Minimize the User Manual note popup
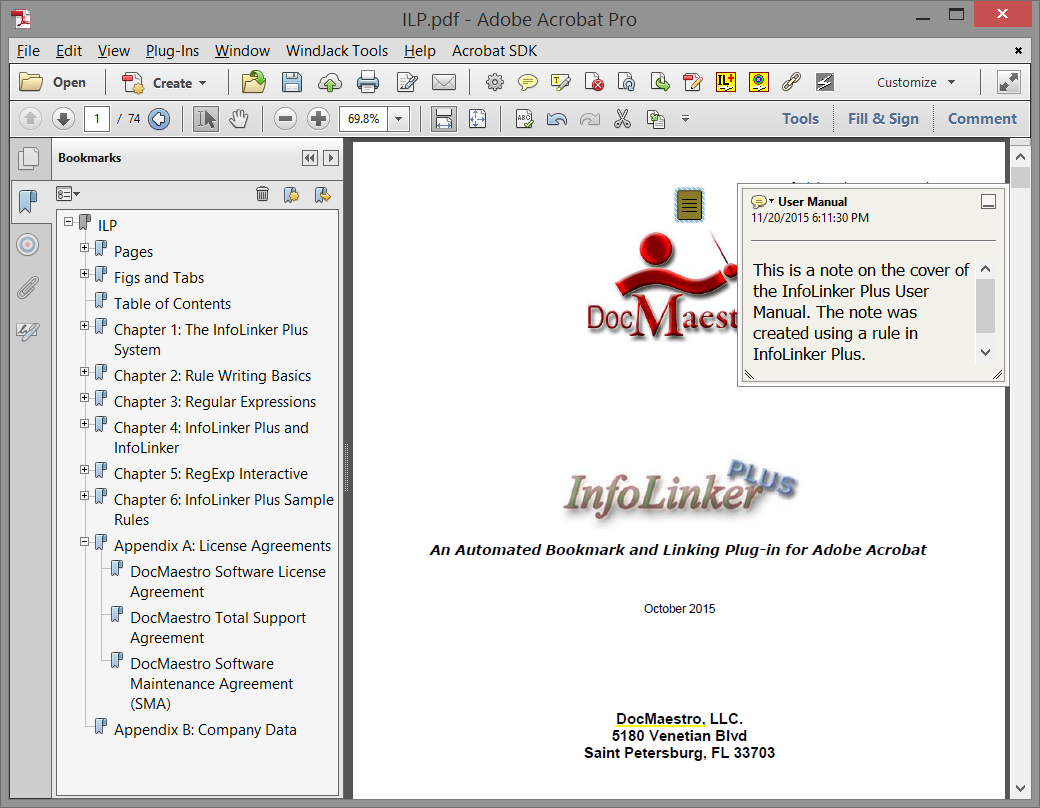The width and height of the screenshot is (1040, 808). [988, 202]
